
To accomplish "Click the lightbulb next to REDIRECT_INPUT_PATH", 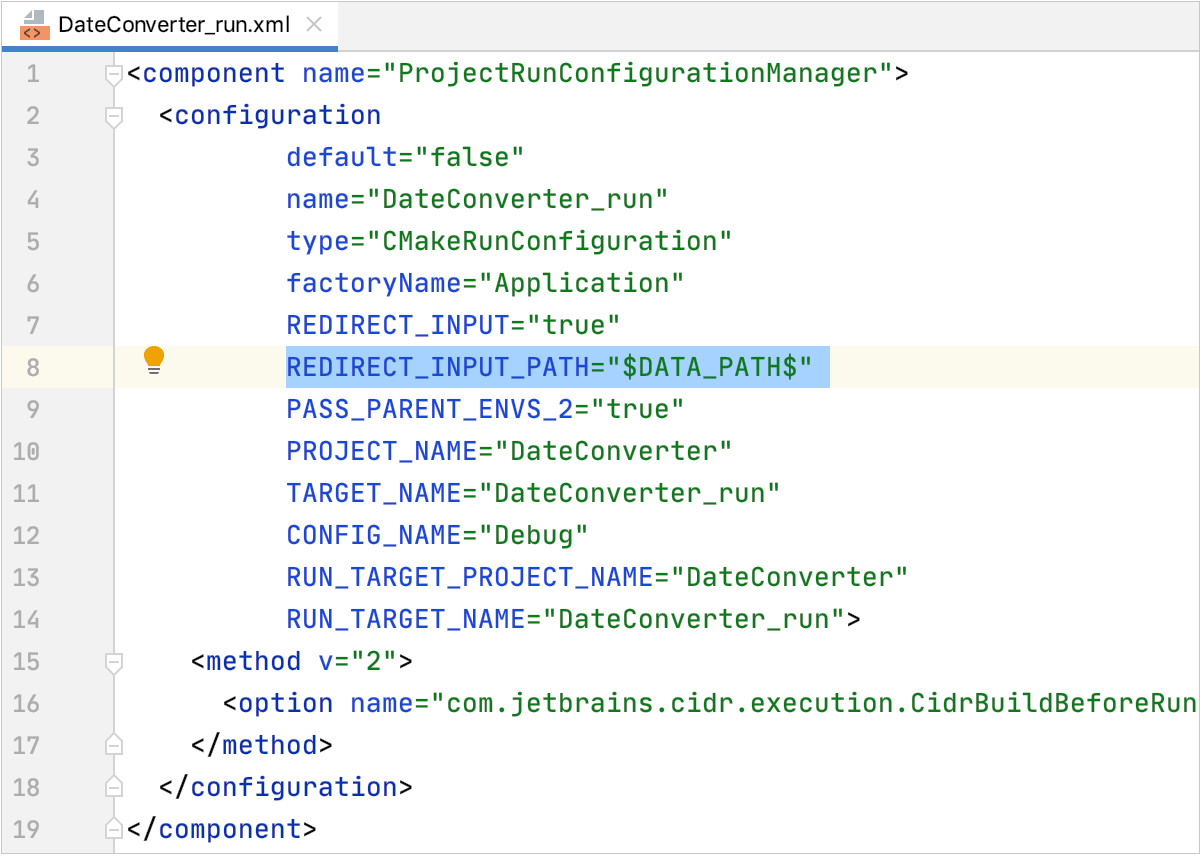I will (x=153, y=360).
